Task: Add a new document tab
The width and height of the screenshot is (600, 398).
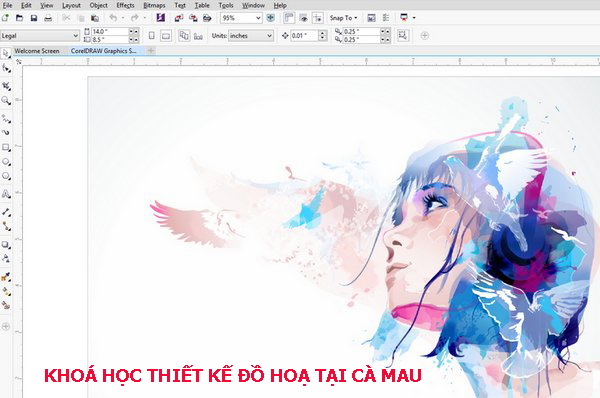Action: [x=151, y=51]
